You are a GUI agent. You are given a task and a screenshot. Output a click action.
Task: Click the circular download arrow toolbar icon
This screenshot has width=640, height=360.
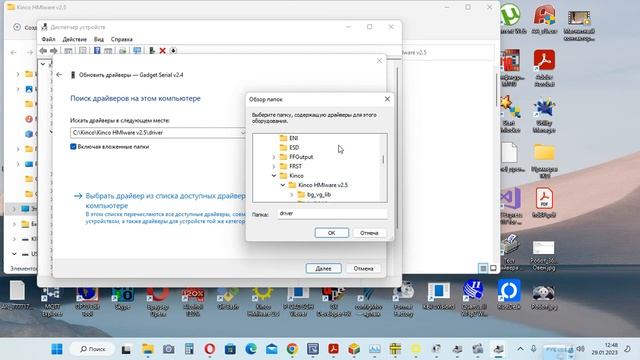pyautogui.click(x=173, y=50)
